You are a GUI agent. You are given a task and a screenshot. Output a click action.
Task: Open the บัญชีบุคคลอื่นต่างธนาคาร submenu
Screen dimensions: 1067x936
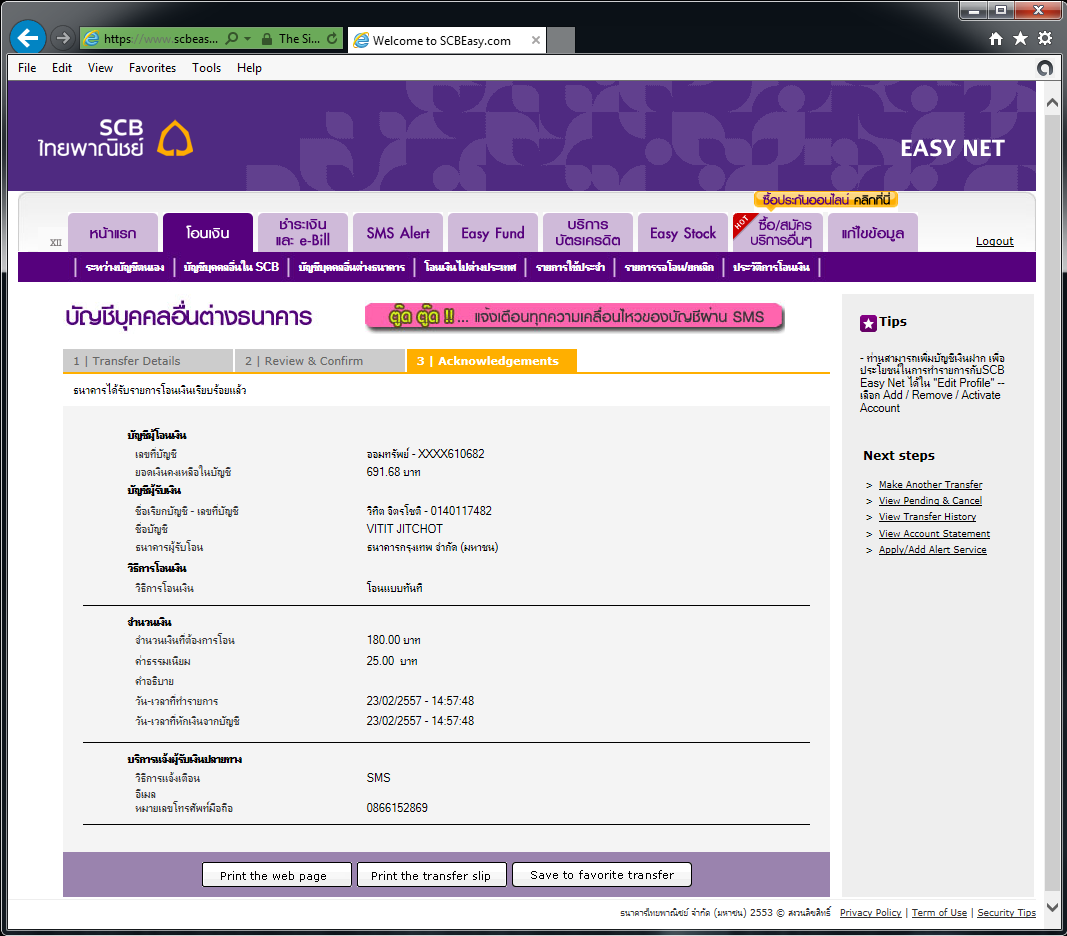point(352,267)
